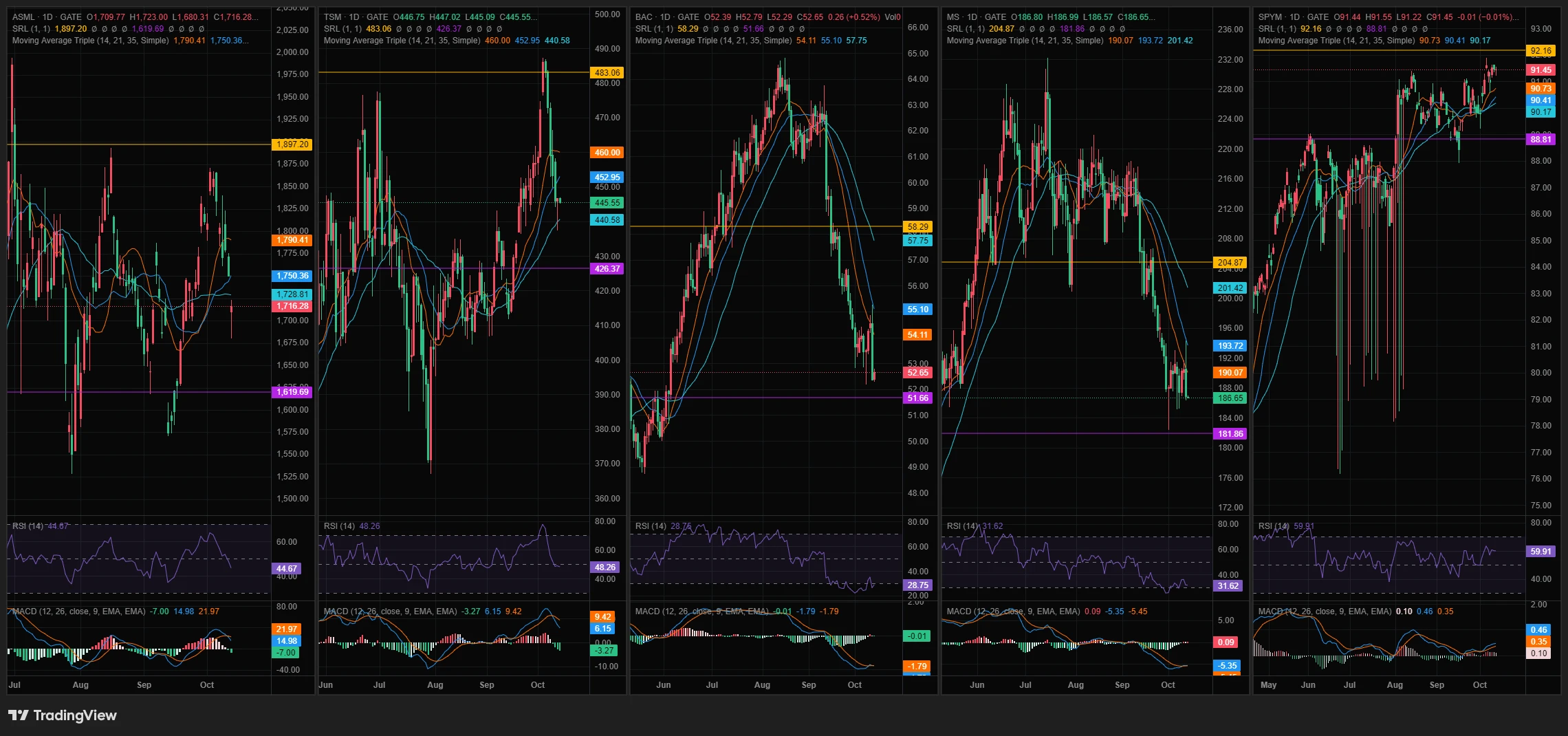1568x736 pixels.
Task: Click the purple 181.86 support label
Action: pyautogui.click(x=1230, y=434)
